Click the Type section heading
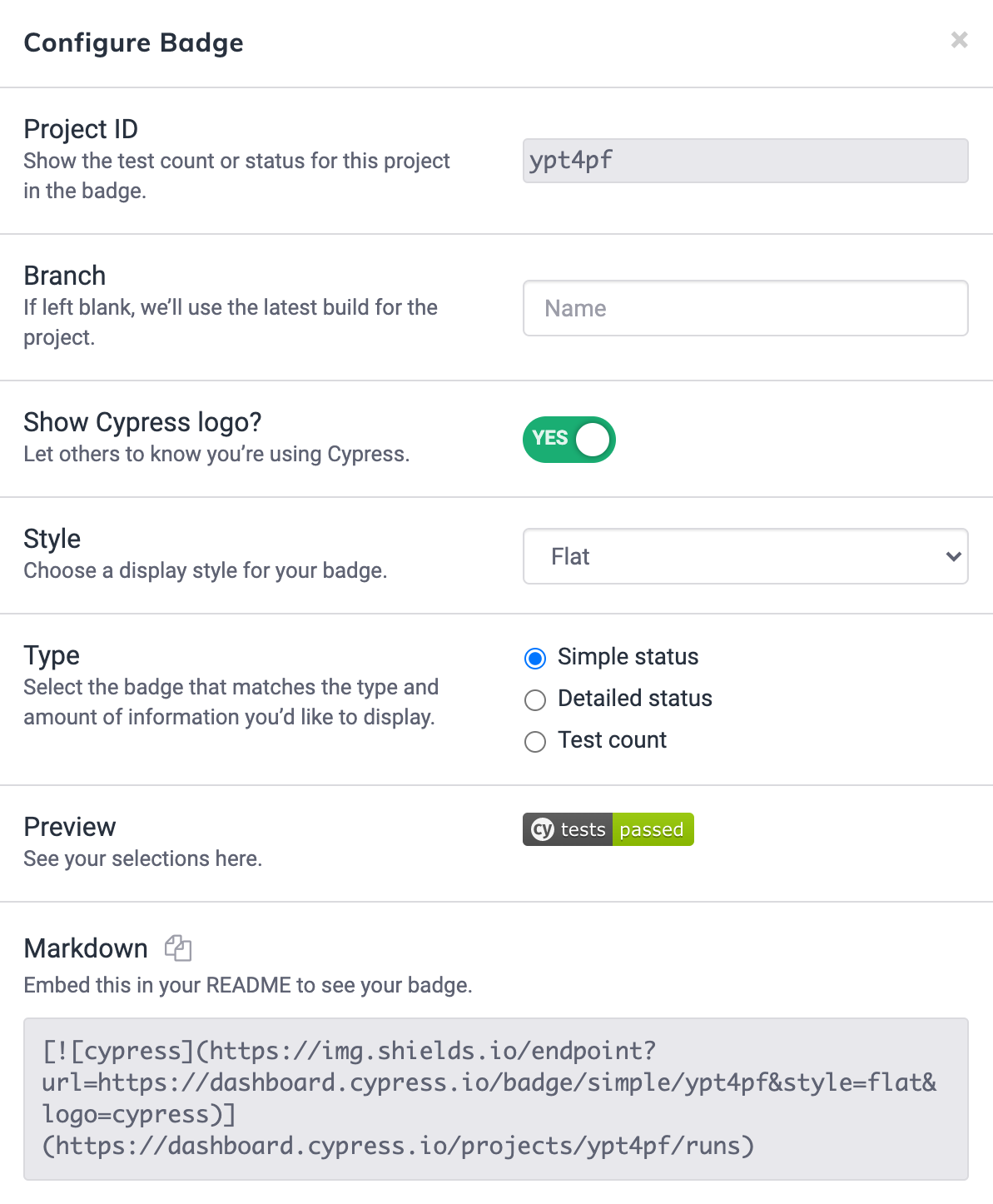 [51, 656]
